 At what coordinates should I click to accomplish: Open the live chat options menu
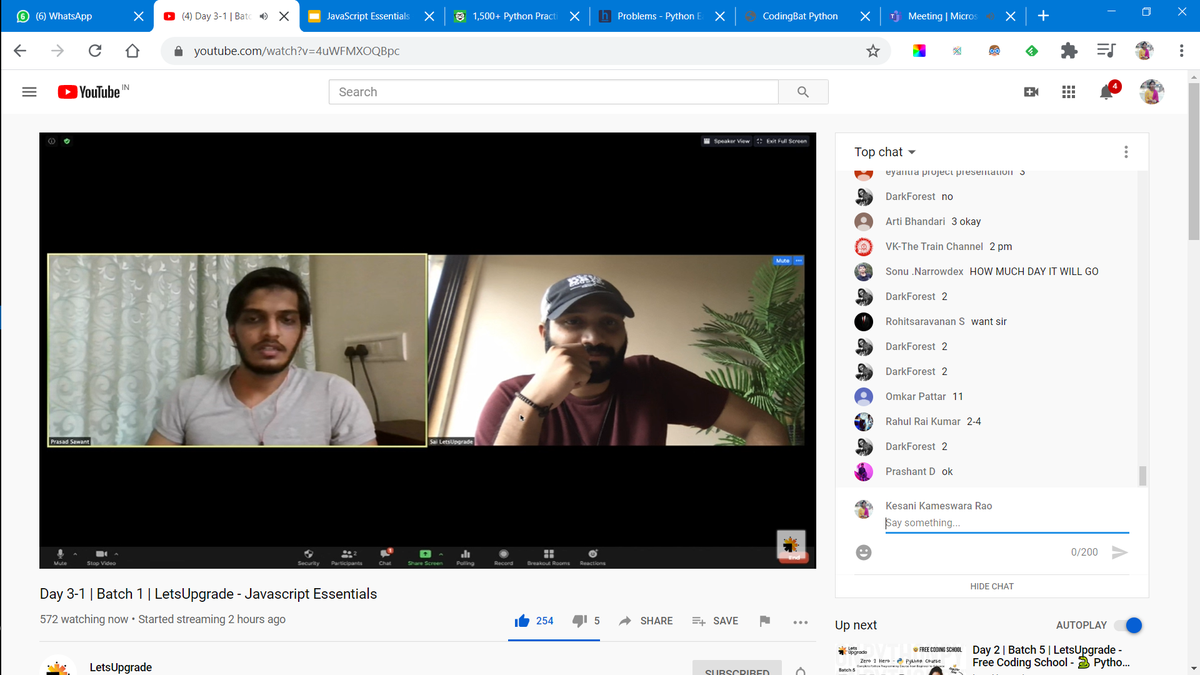[x=1126, y=152]
